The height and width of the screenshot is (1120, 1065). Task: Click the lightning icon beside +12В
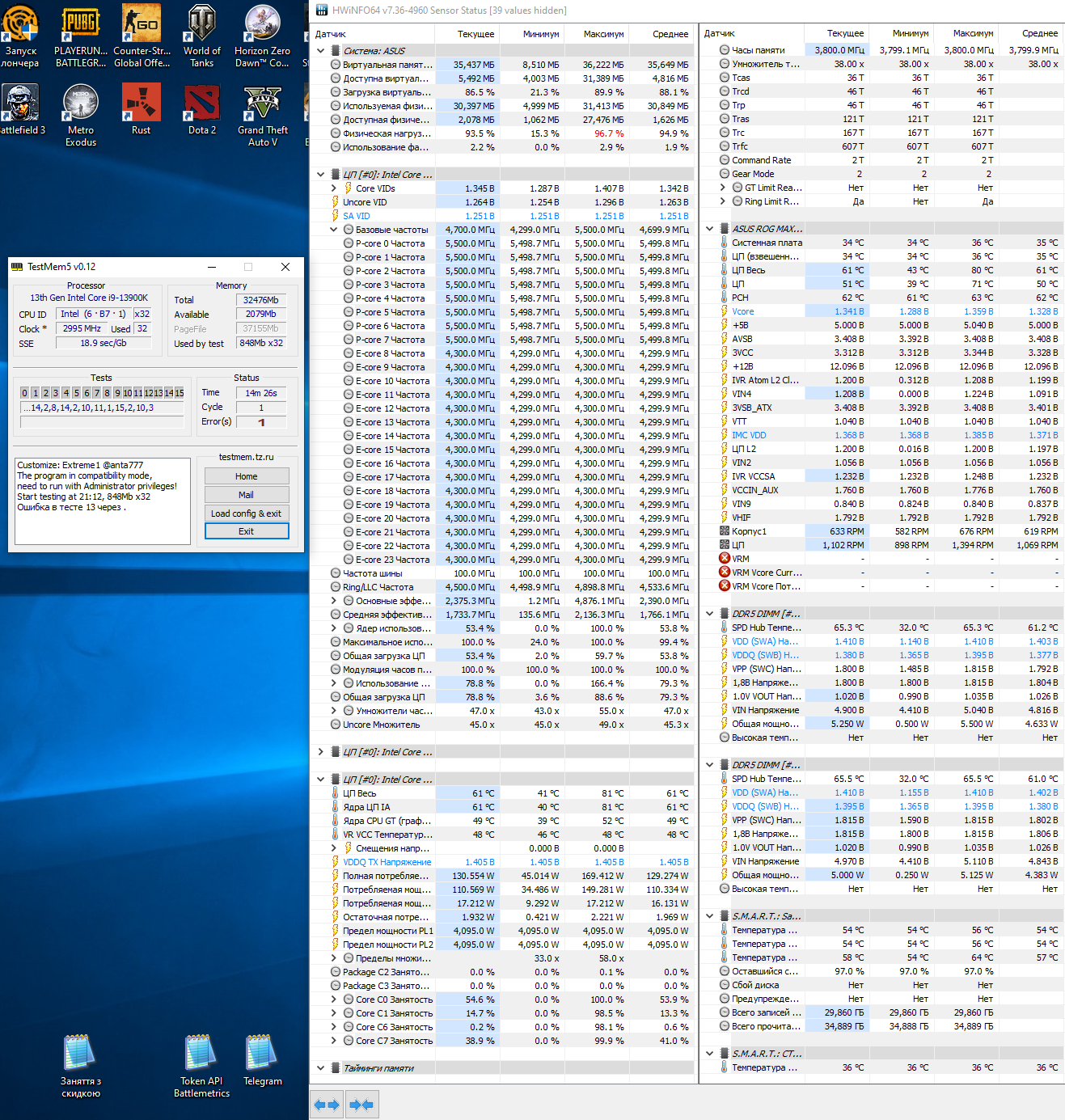pos(725,366)
